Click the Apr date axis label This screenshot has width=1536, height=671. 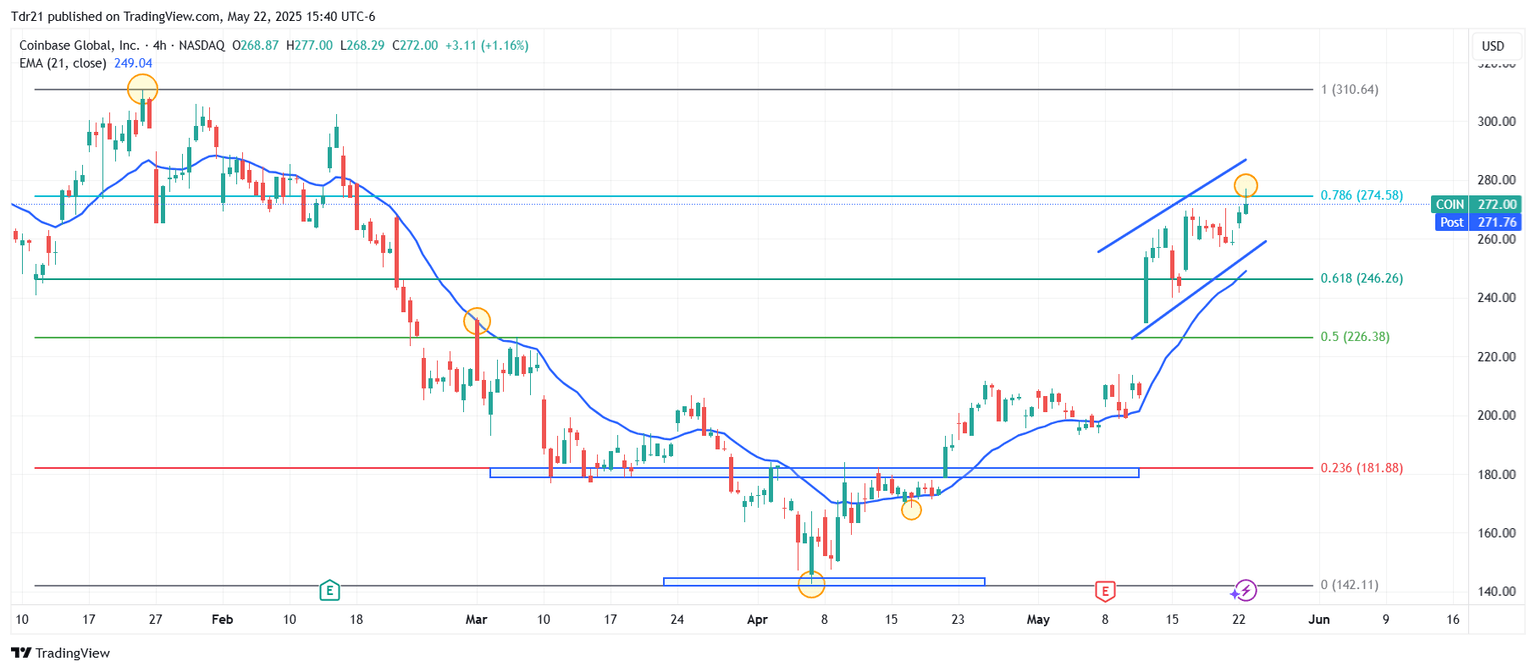[757, 620]
